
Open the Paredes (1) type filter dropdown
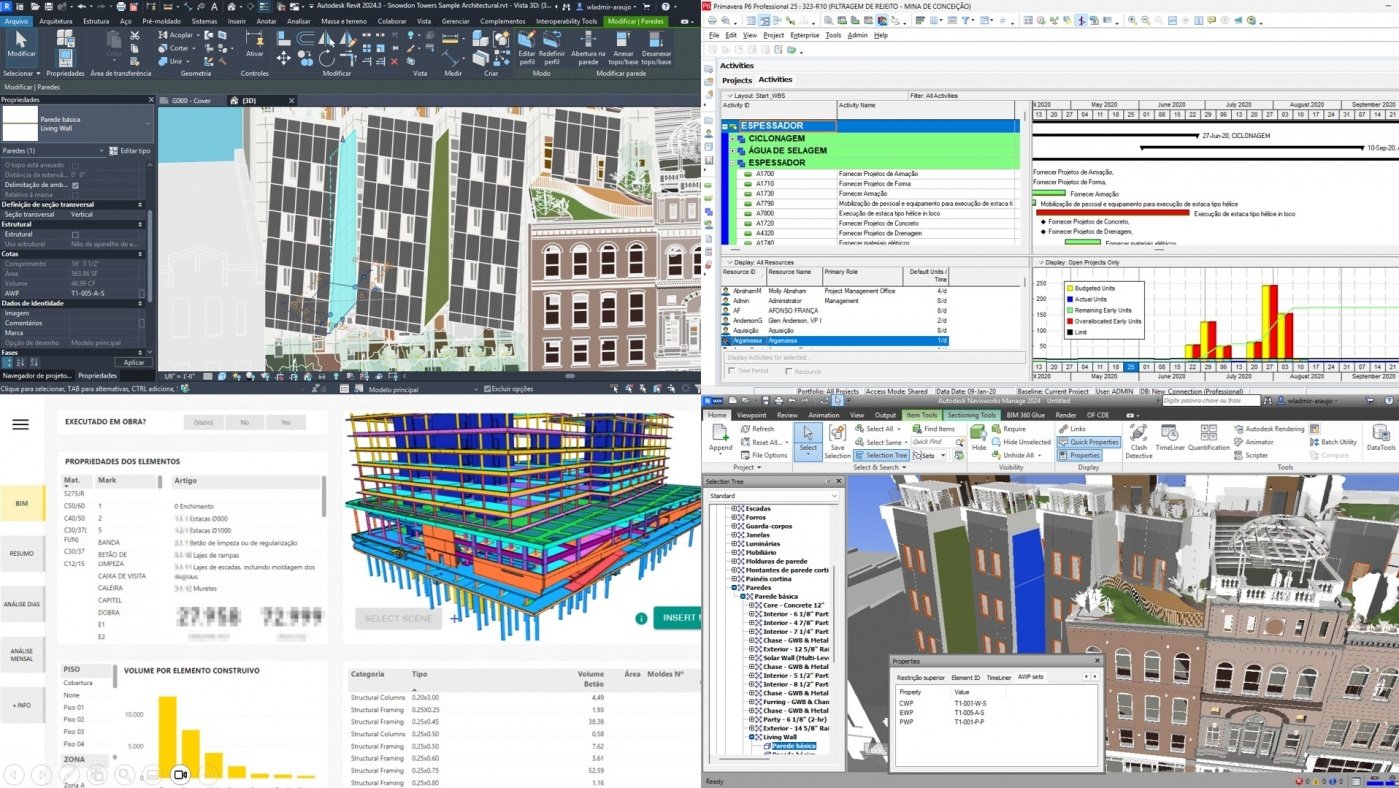pos(52,150)
